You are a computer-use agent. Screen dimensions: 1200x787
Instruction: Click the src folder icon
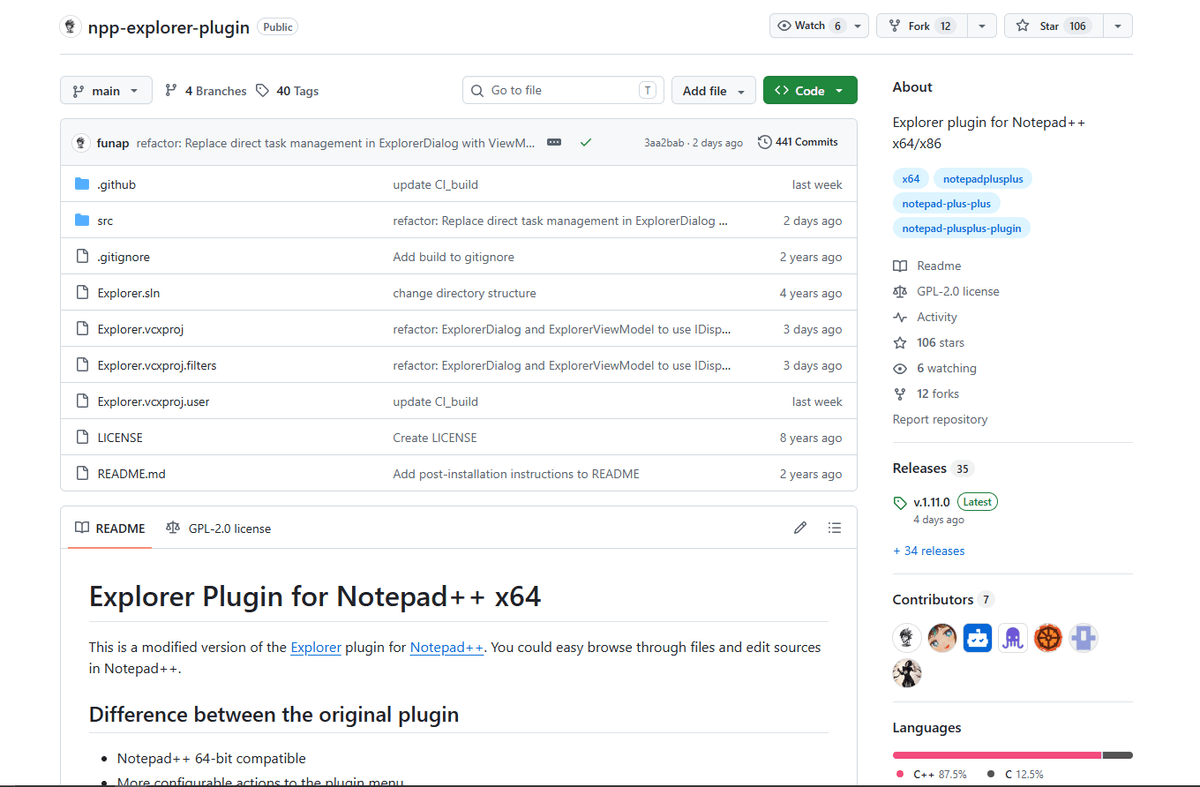click(82, 220)
